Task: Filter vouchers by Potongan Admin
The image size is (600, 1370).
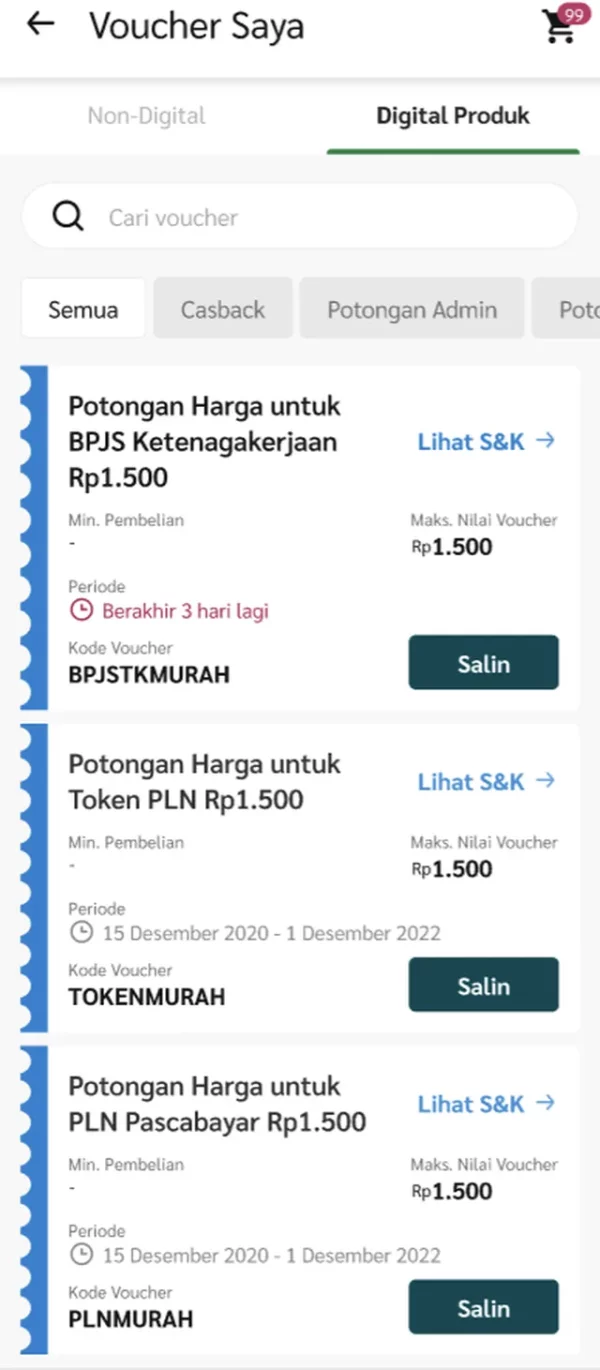Action: coord(412,309)
